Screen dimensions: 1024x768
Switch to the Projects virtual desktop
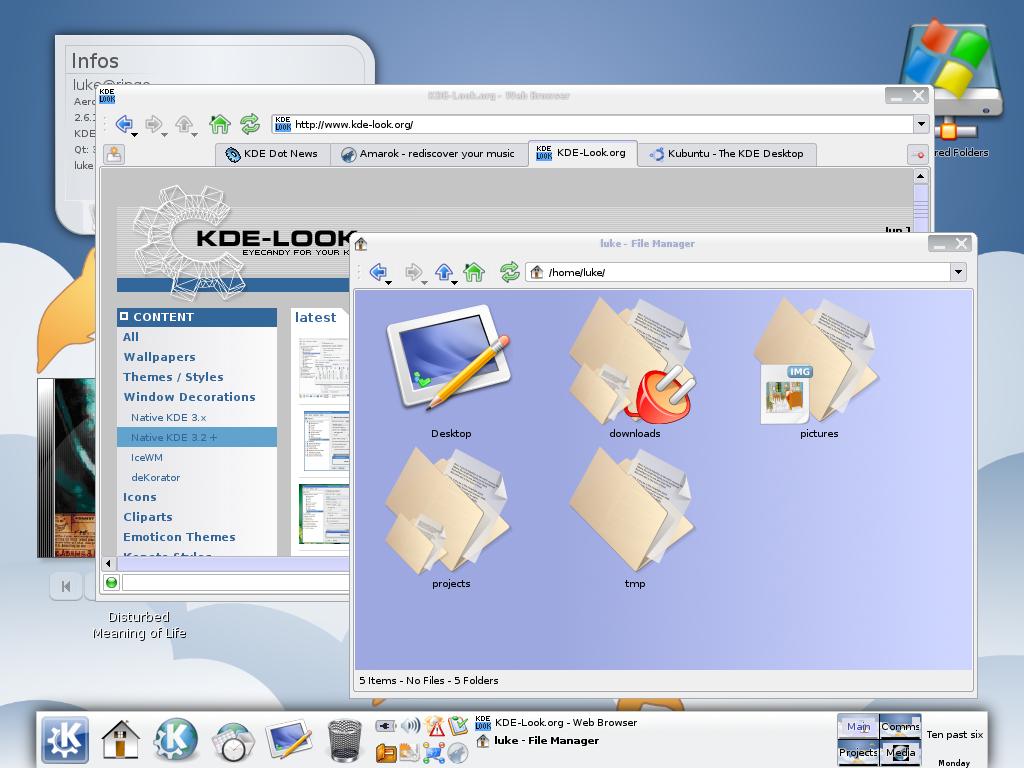coord(858,752)
